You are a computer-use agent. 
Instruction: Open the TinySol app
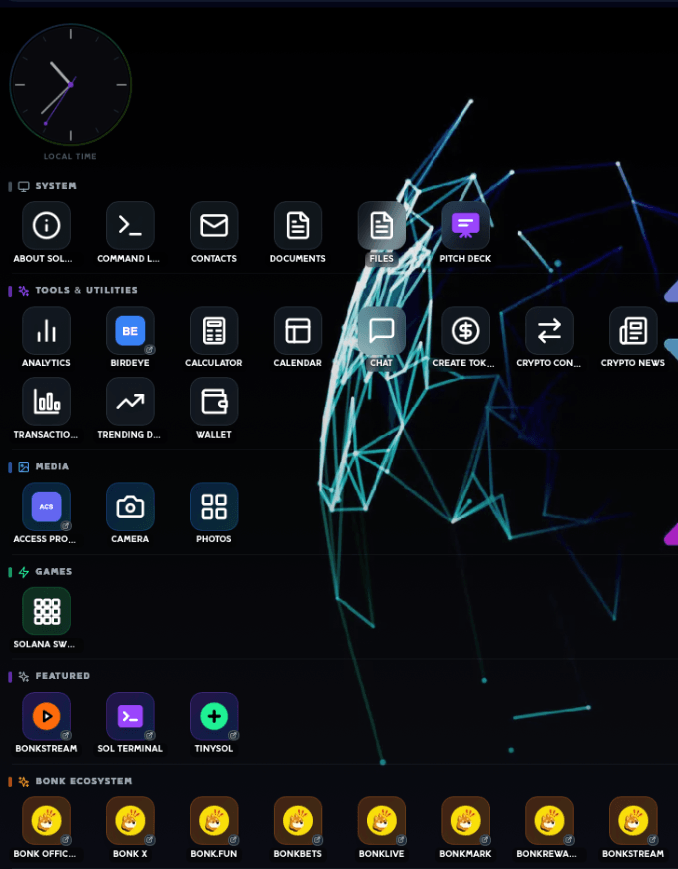coord(214,716)
